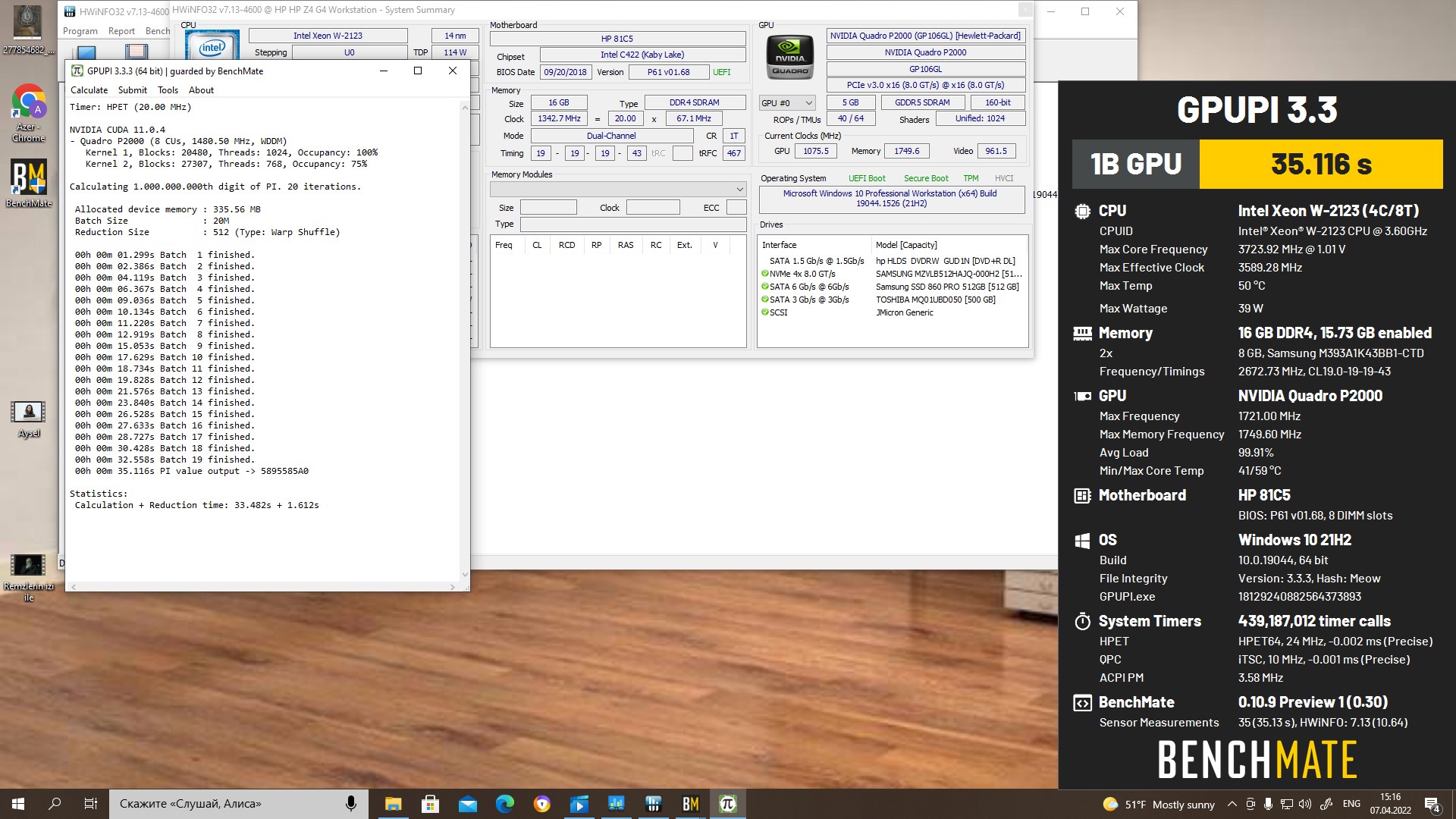This screenshot has height=819, width=1456.
Task: Select the TOSHIBA MQ01UBD050 drive row
Action: [x=893, y=300]
